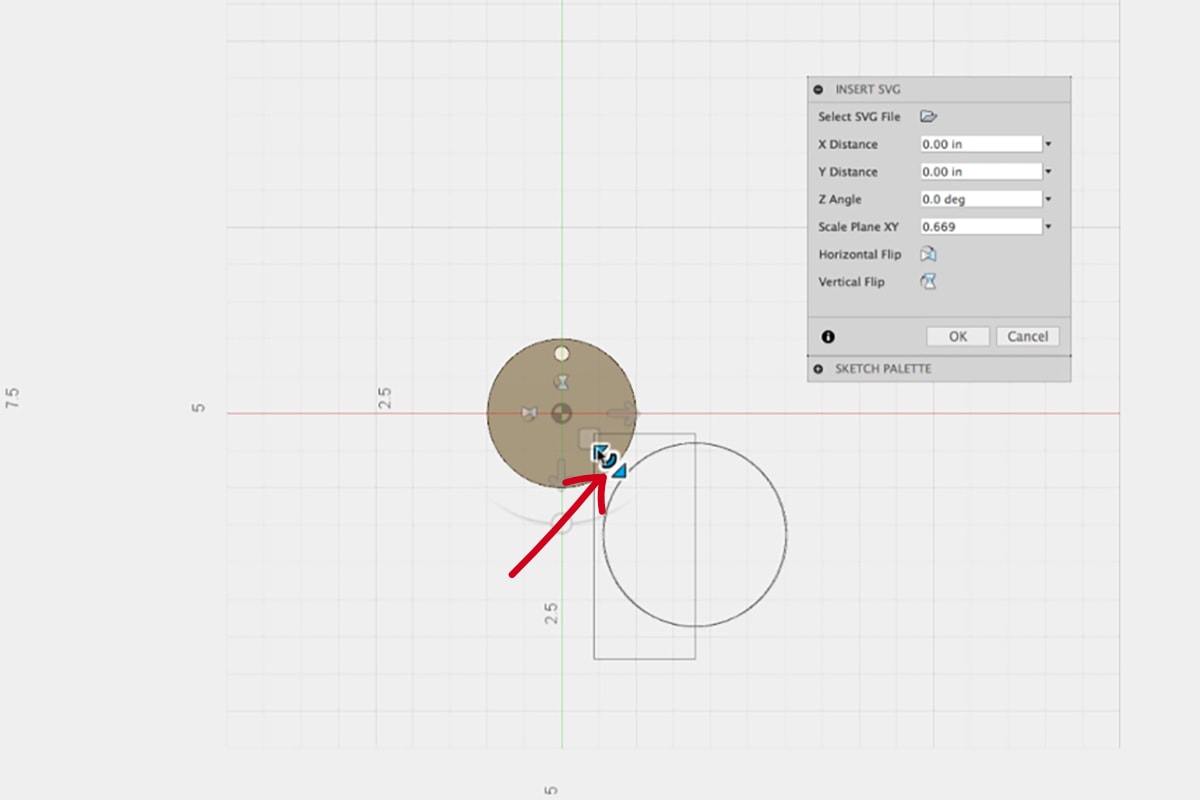The width and height of the screenshot is (1200, 800).
Task: Click the Horizontal Flip label
Action: pyautogui.click(x=859, y=254)
